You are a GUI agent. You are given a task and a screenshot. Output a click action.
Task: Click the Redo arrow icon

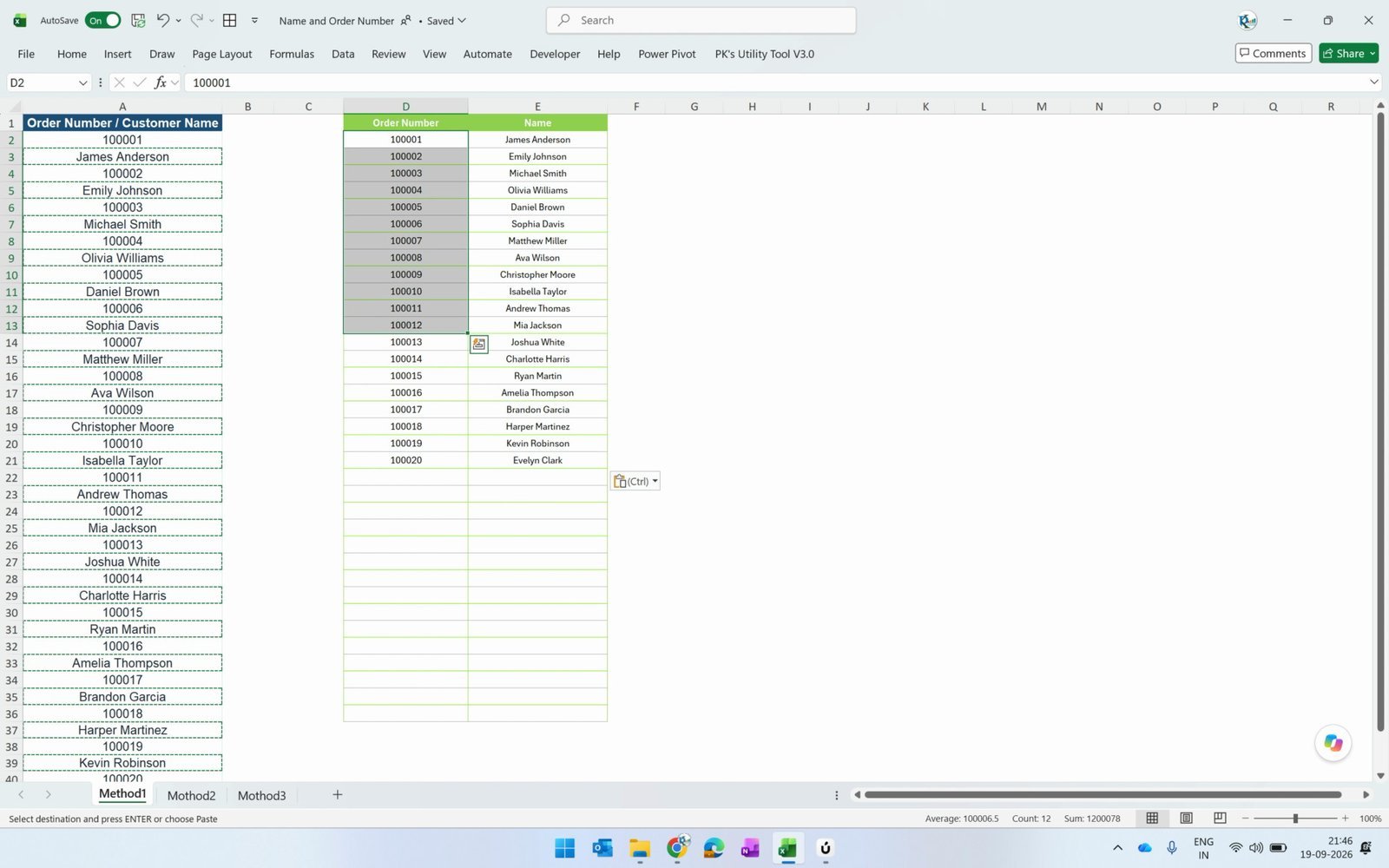coord(196,20)
